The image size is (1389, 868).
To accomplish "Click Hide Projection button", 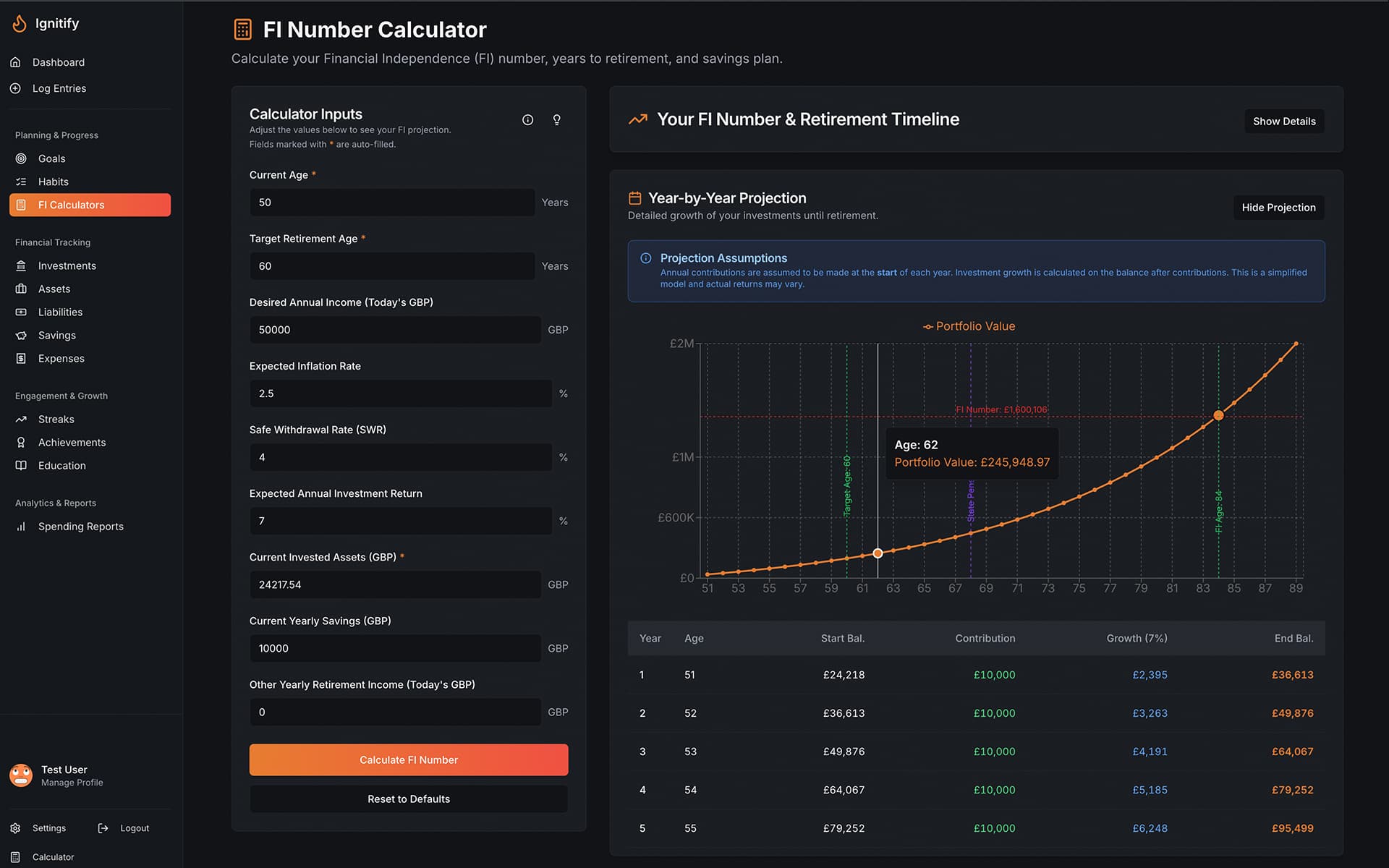I will tap(1278, 208).
